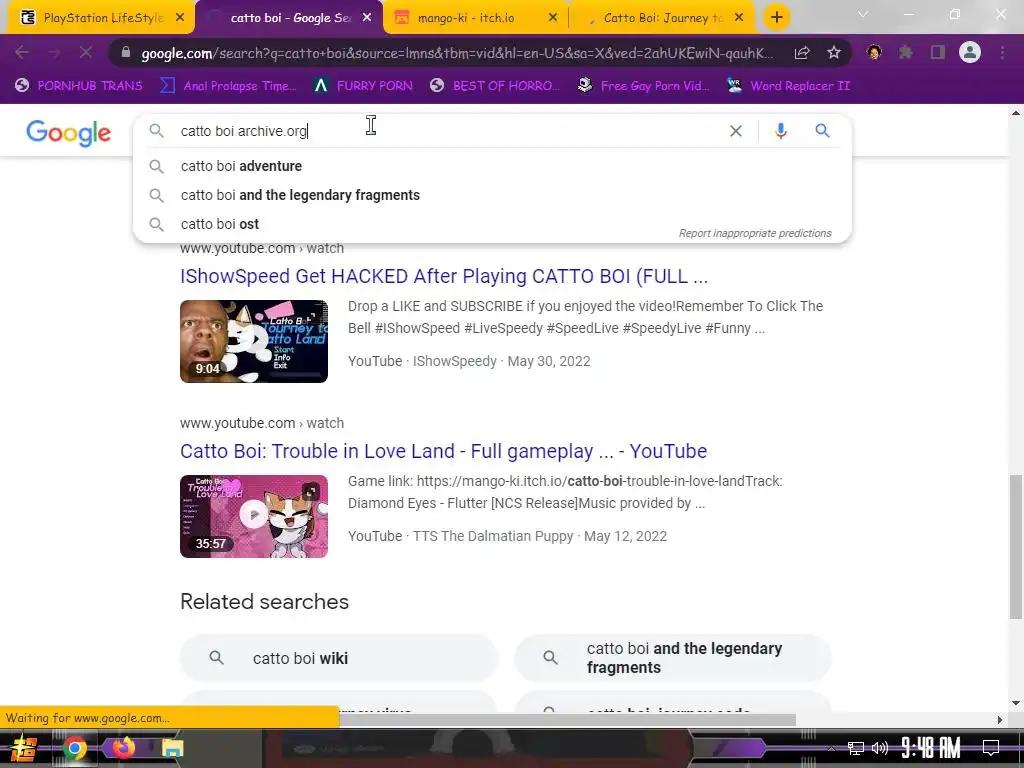Viewport: 1024px width, 768px height.
Task: Submit search with blue magnifier icon
Action: point(822,131)
